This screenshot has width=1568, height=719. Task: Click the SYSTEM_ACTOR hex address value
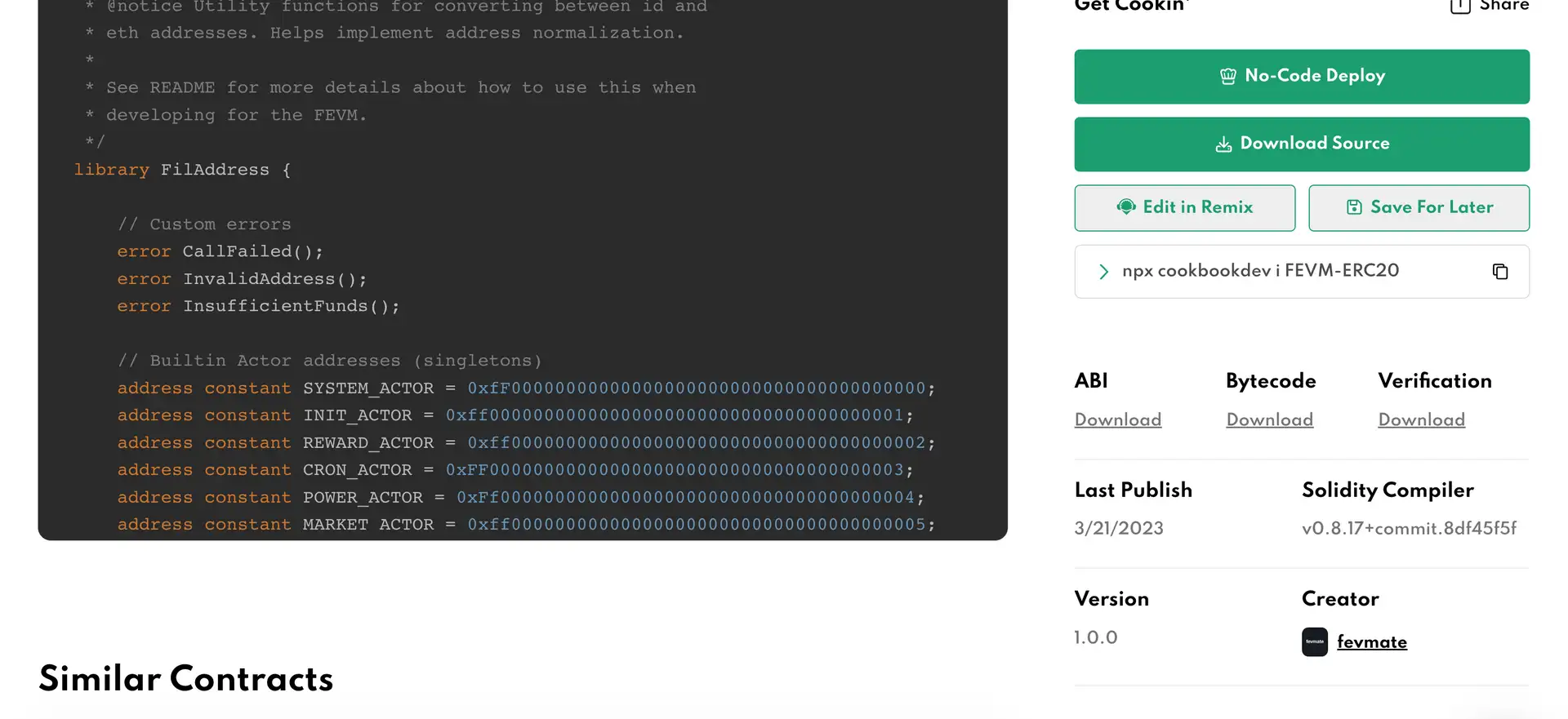[x=697, y=388]
